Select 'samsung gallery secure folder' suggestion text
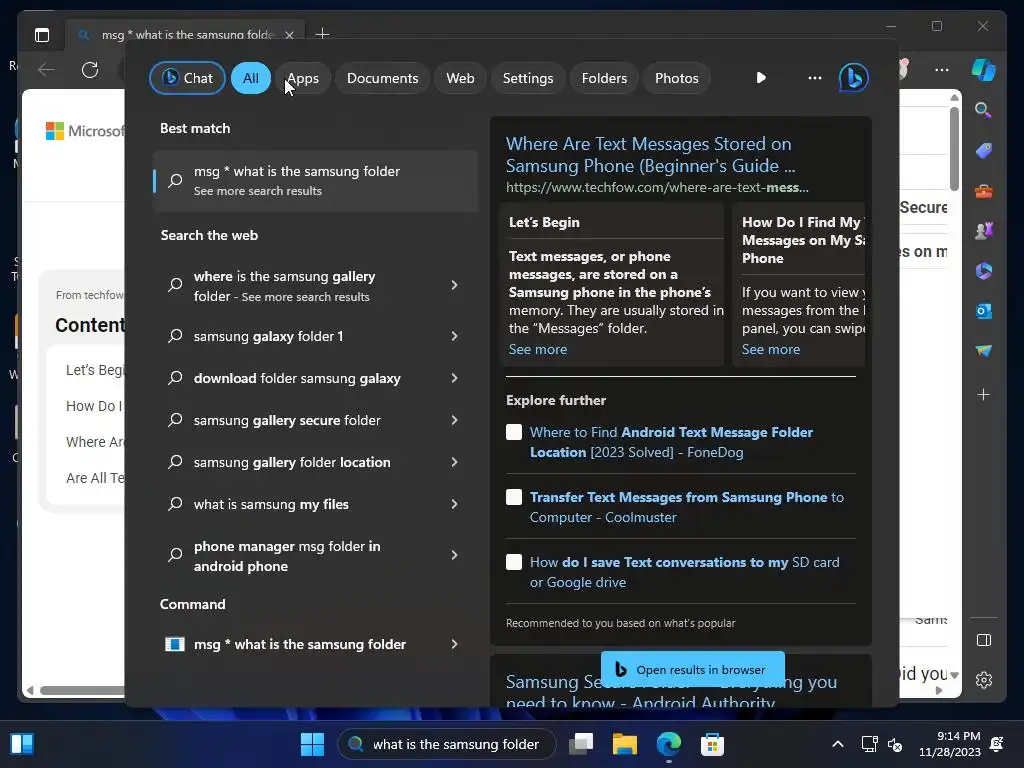 [287, 420]
